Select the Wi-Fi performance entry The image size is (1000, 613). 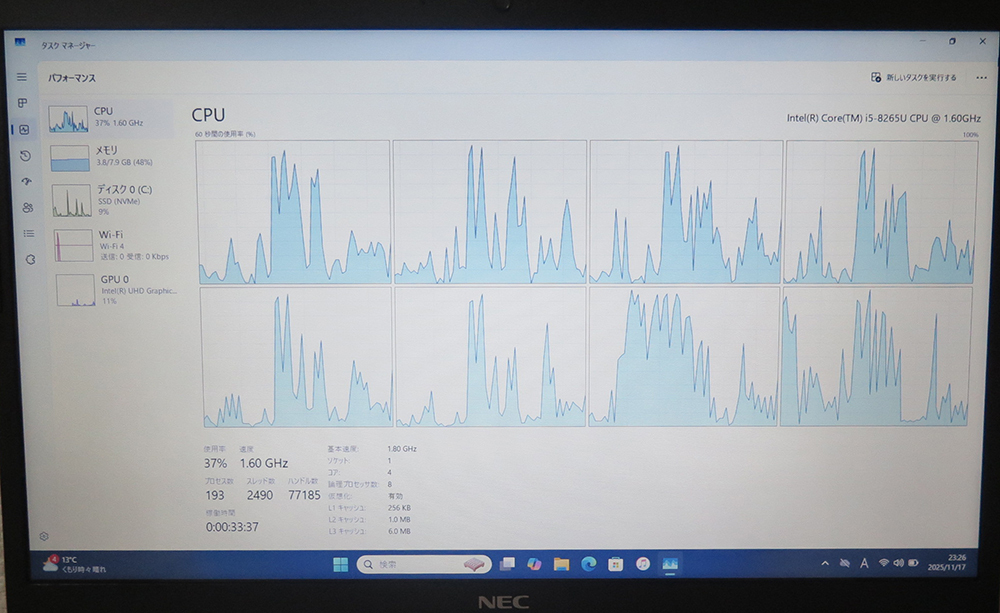point(115,245)
